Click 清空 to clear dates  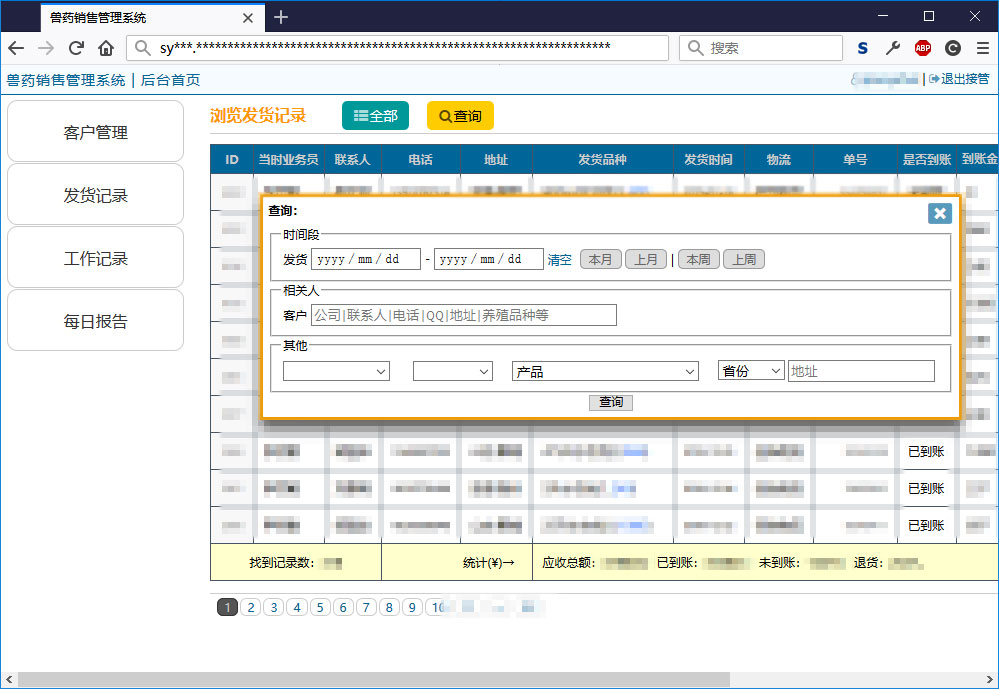coord(559,260)
